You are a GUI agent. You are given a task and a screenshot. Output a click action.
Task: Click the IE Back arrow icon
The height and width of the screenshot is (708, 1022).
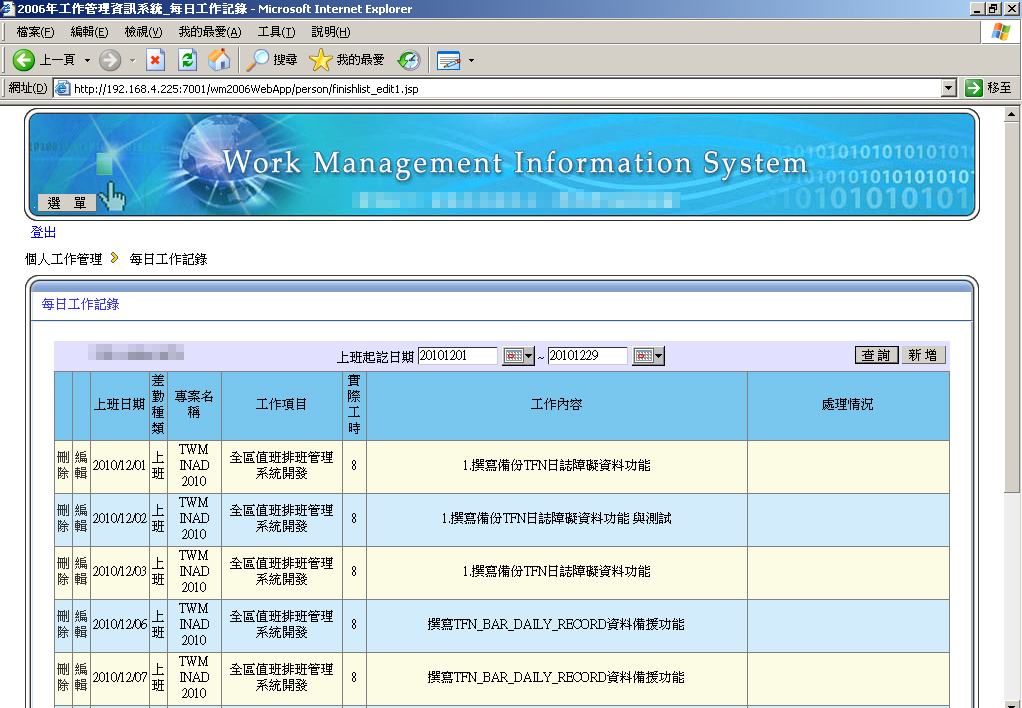[24, 60]
